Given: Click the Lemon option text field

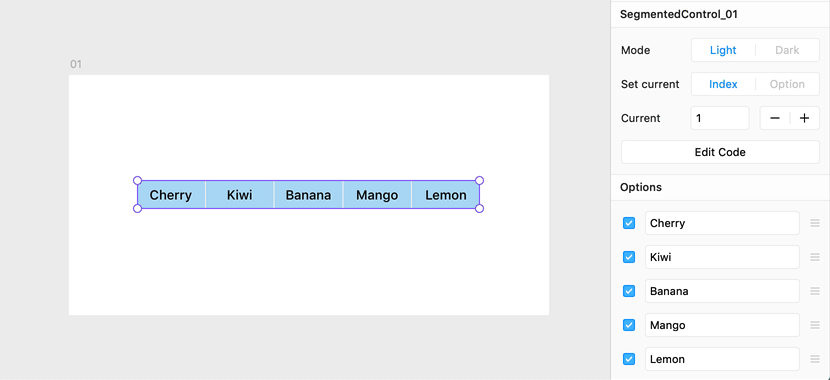Looking at the screenshot, I should point(722,359).
